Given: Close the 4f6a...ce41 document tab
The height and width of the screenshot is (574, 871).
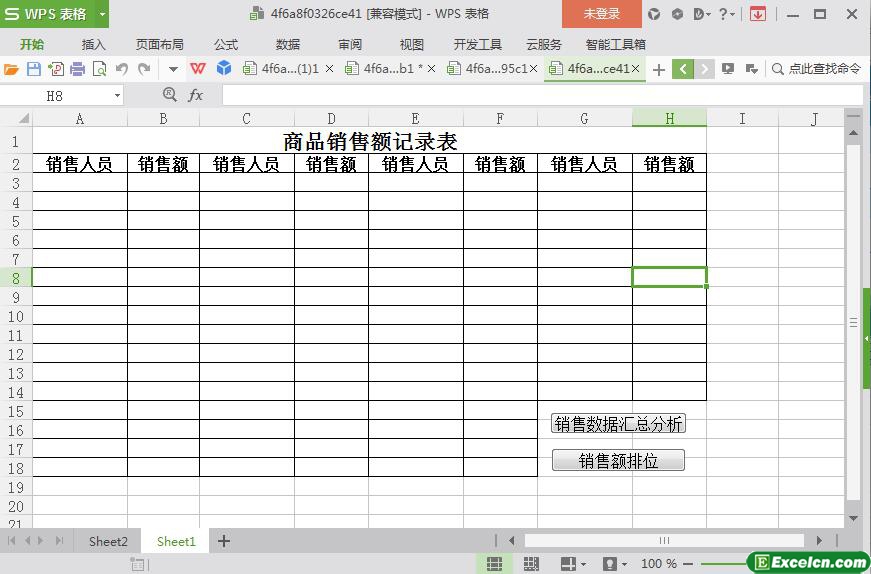Looking at the screenshot, I should coord(636,69).
